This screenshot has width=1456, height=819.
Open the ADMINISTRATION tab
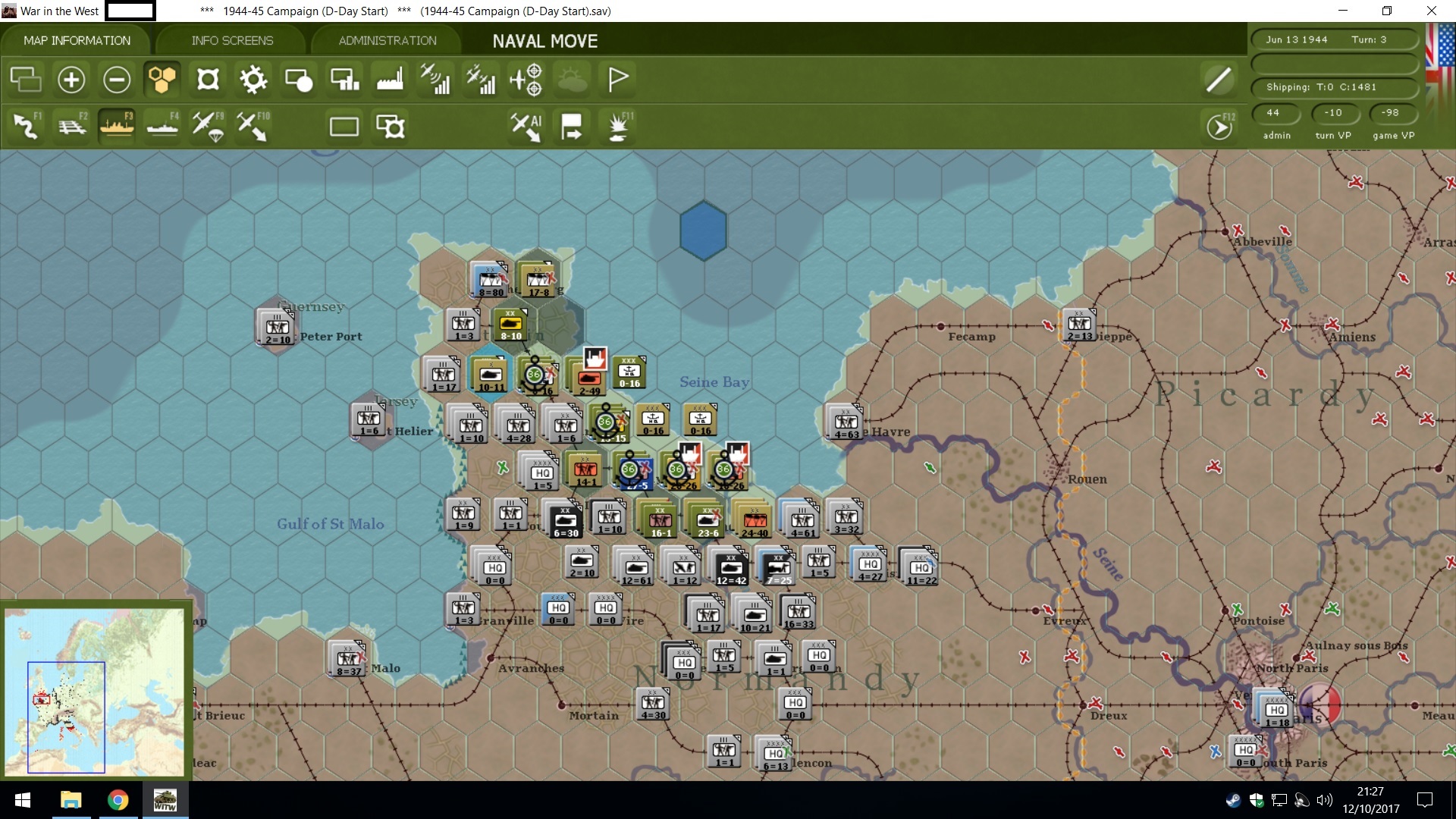pyautogui.click(x=388, y=40)
